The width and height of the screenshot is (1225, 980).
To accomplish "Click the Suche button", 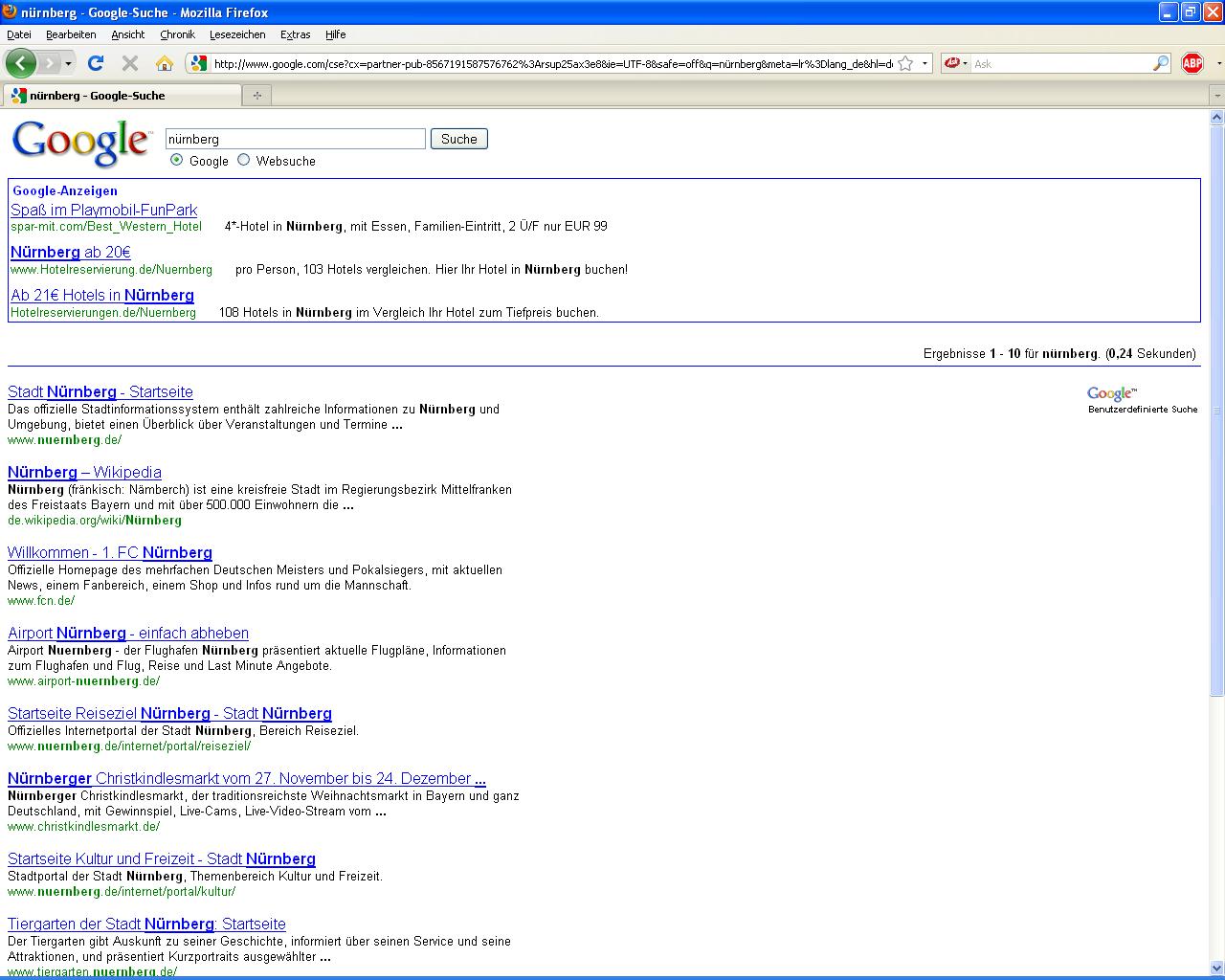I will (459, 139).
